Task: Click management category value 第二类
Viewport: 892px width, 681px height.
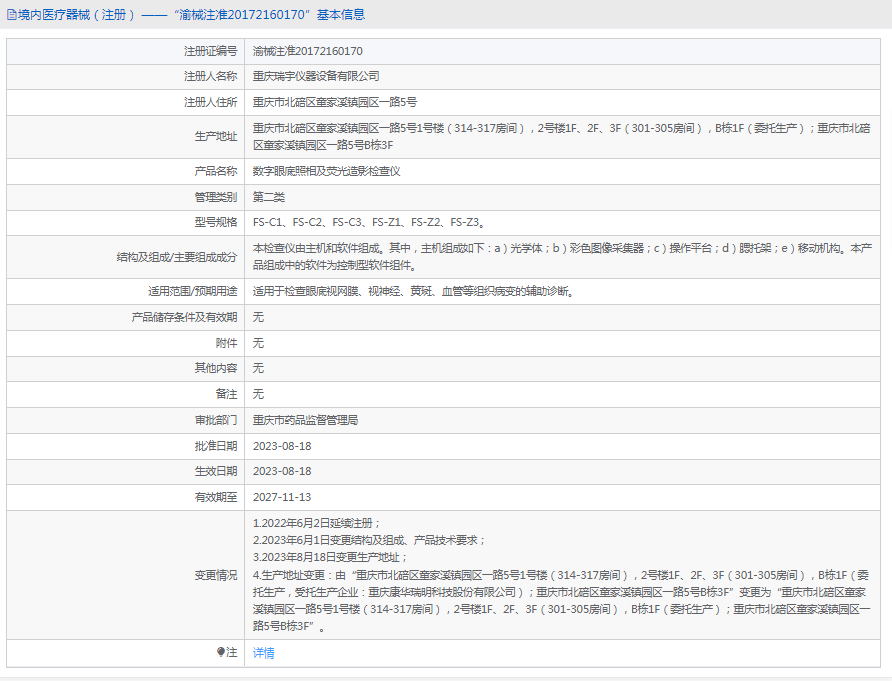Action: tap(269, 197)
